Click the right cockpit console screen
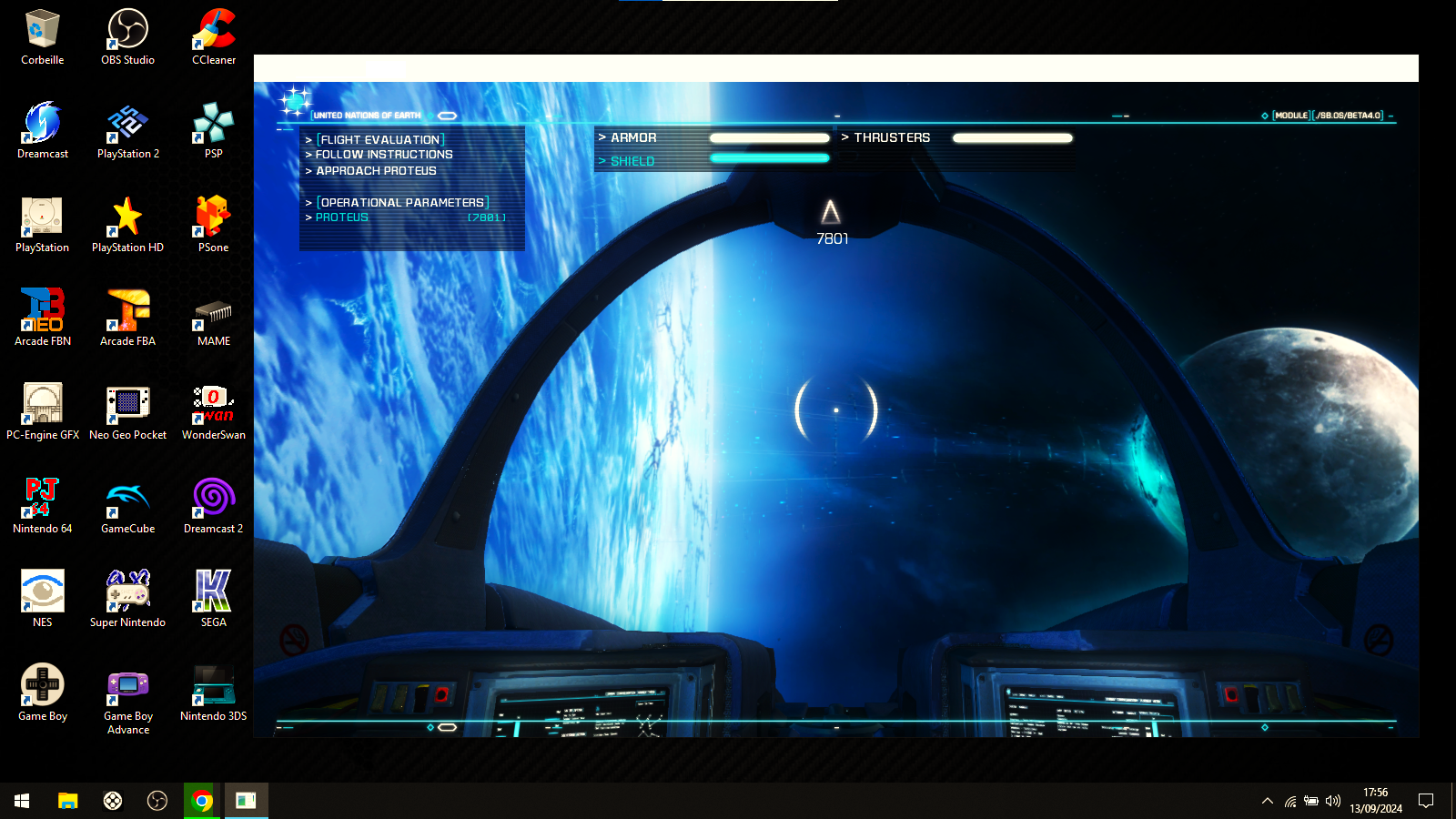This screenshot has width=1456, height=819. click(1088, 712)
